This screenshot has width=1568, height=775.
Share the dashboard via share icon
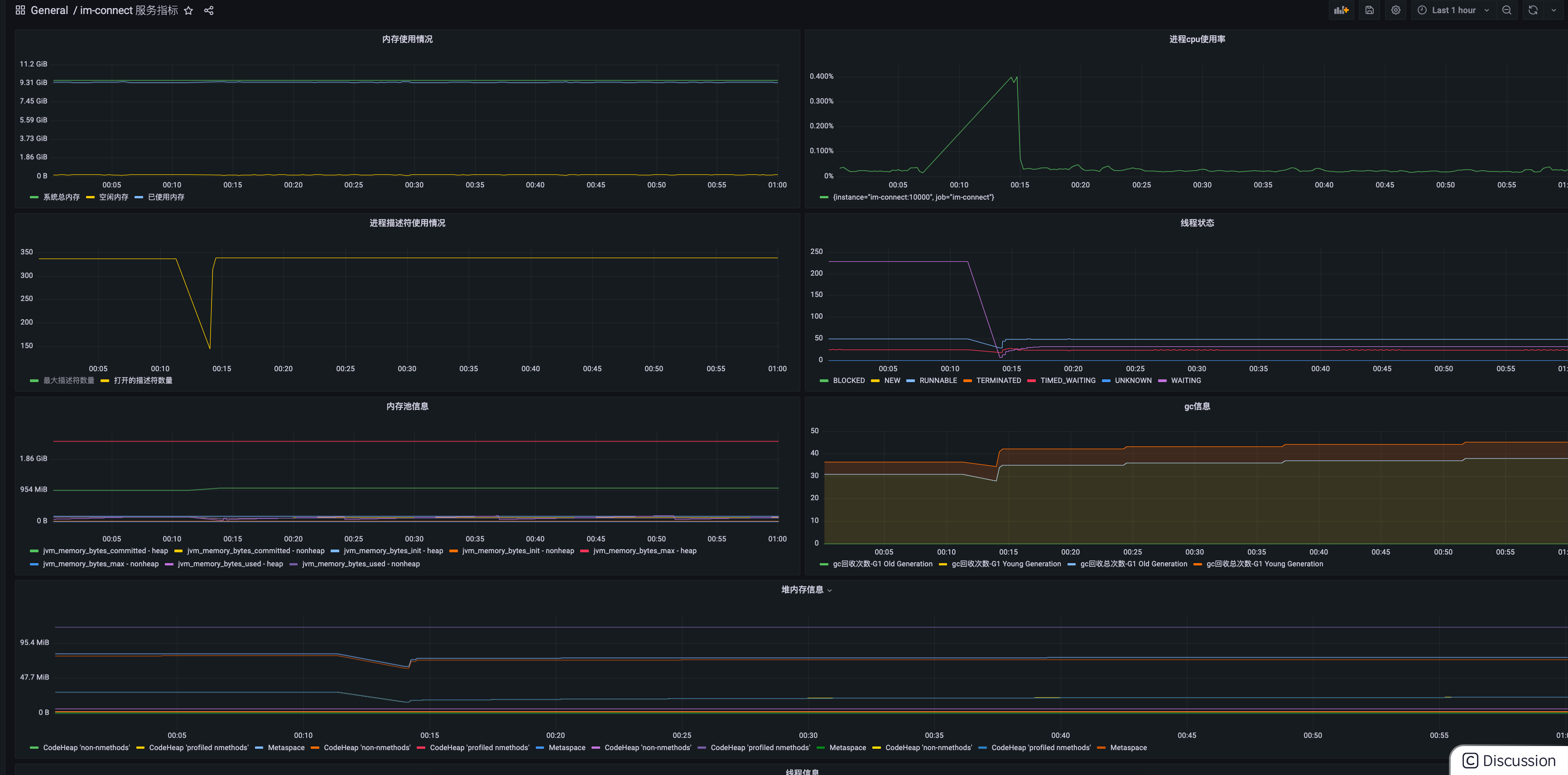pos(209,11)
